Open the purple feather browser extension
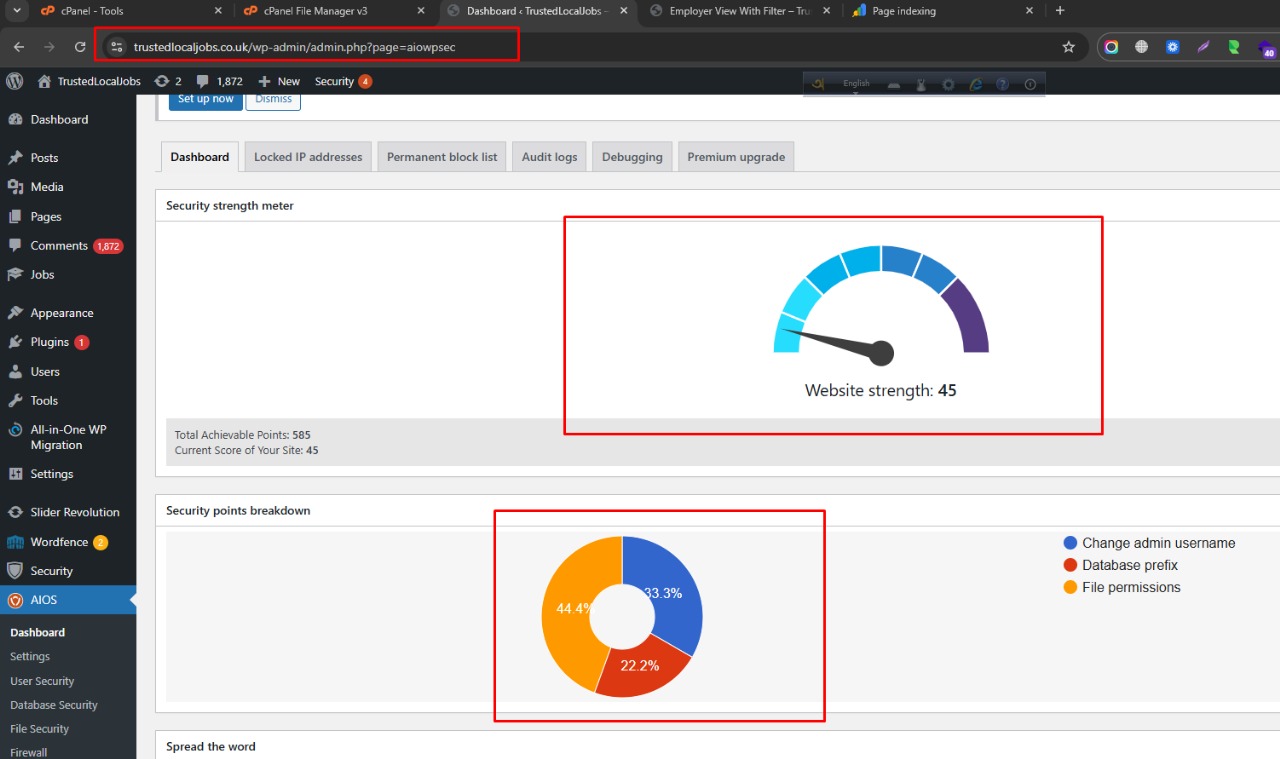 (1203, 47)
